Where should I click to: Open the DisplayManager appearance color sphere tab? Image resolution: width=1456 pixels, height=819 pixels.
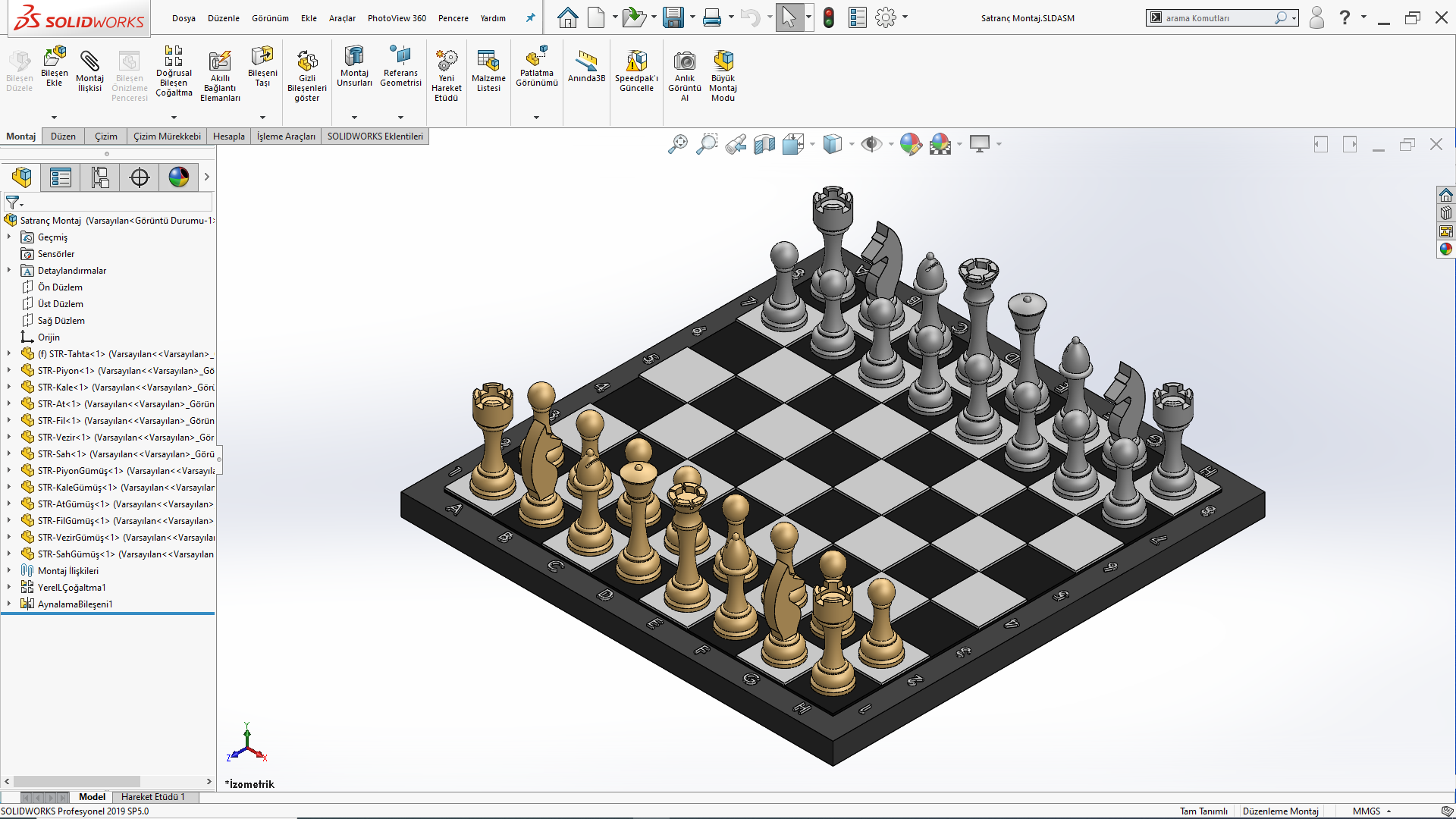point(179,177)
